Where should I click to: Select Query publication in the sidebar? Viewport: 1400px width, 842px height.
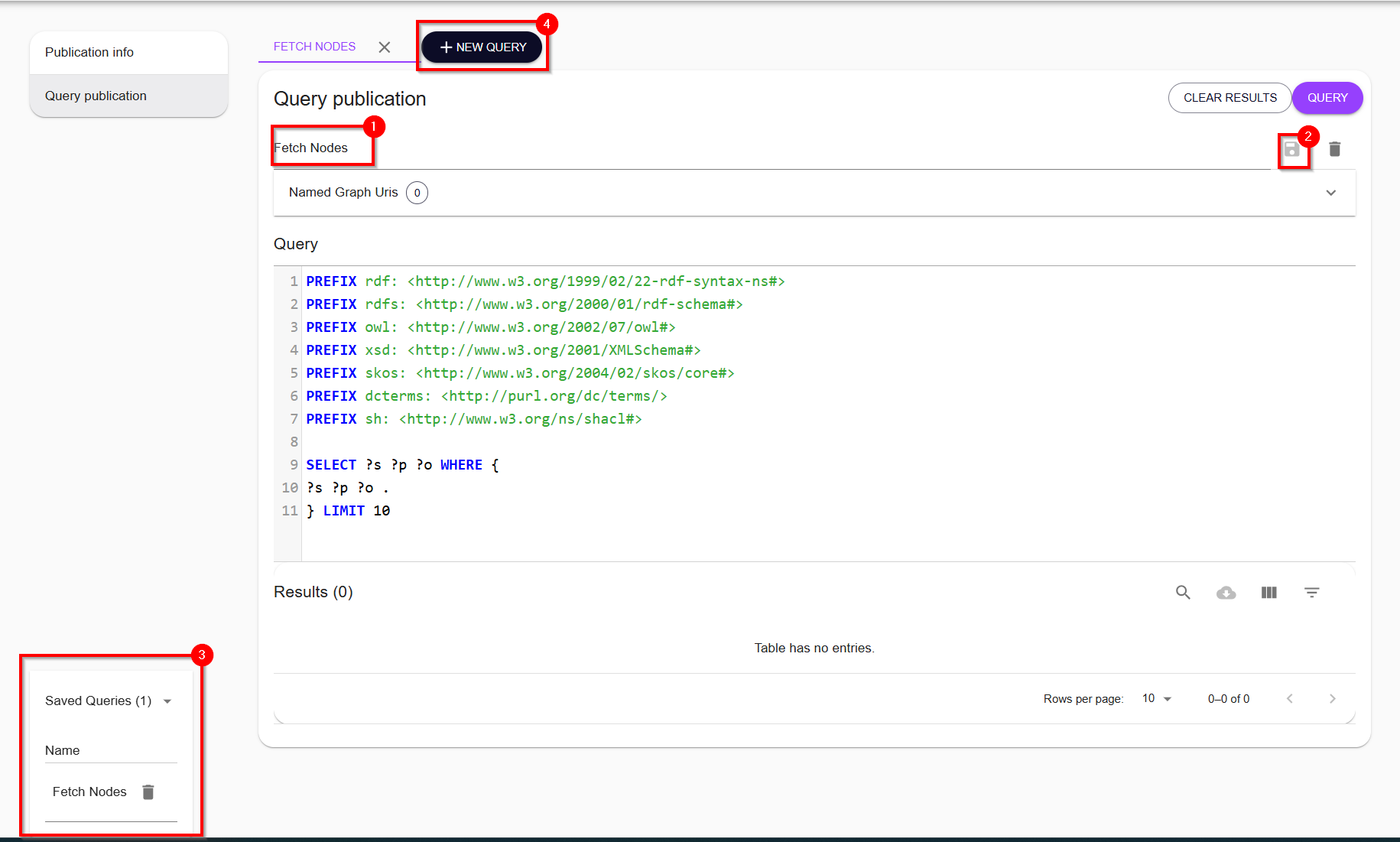(96, 96)
